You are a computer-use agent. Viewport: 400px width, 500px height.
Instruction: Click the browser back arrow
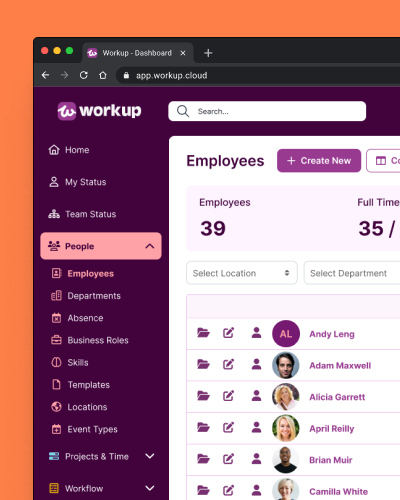[x=46, y=75]
